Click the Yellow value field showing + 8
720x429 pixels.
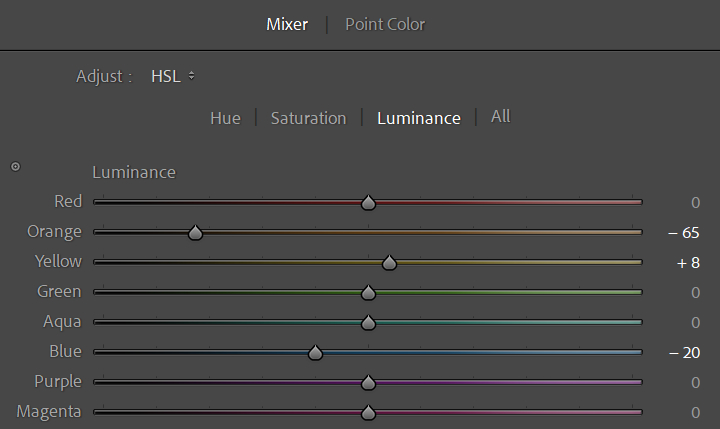click(688, 263)
